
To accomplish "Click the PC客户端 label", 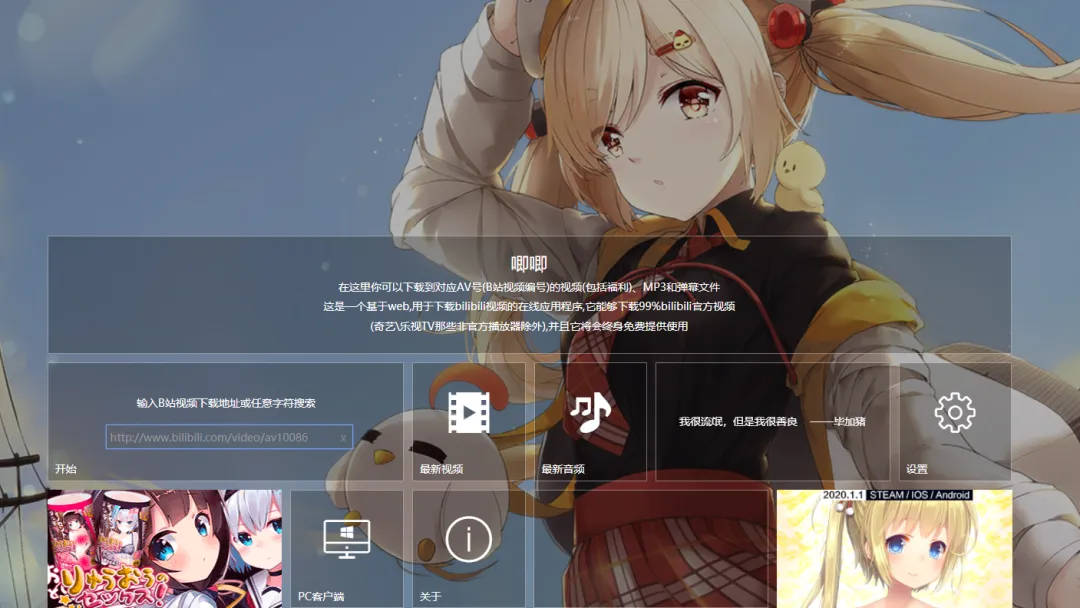I will point(321,596).
